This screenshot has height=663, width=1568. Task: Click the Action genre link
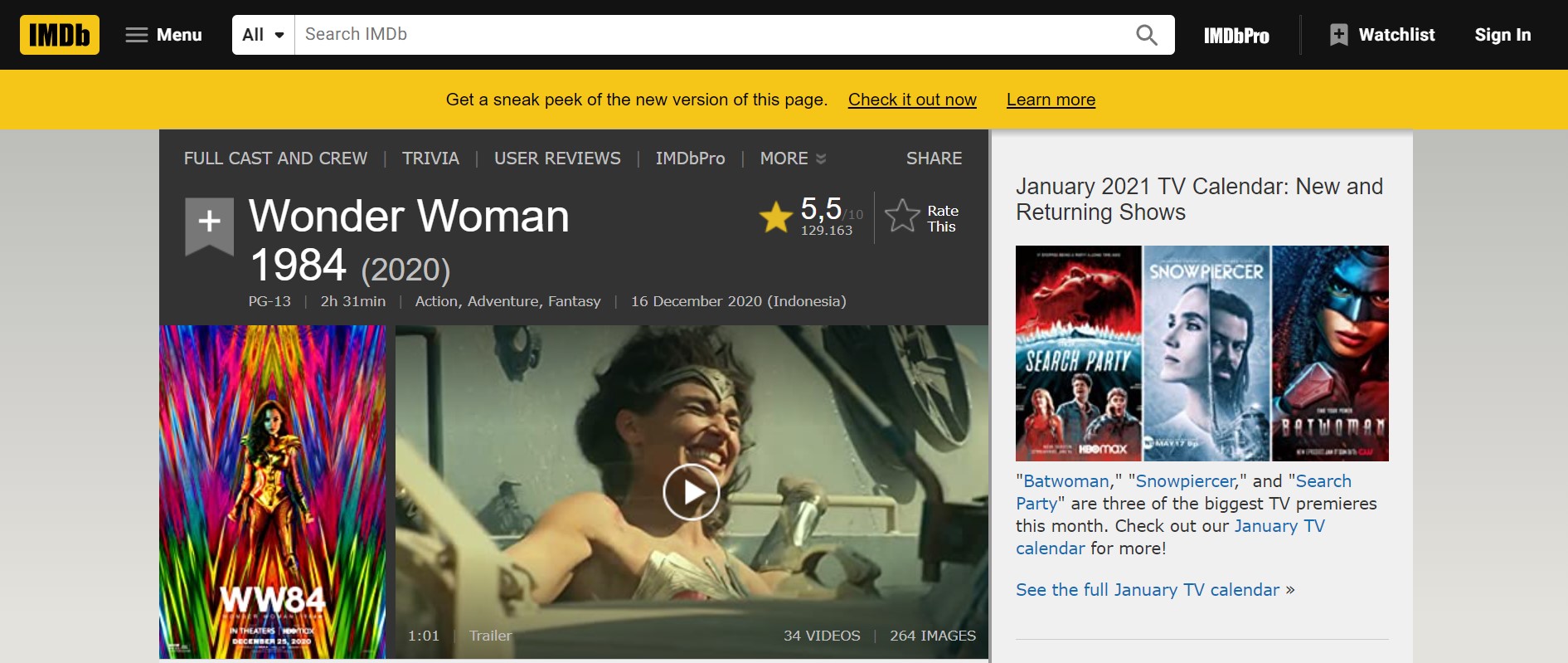coord(436,301)
